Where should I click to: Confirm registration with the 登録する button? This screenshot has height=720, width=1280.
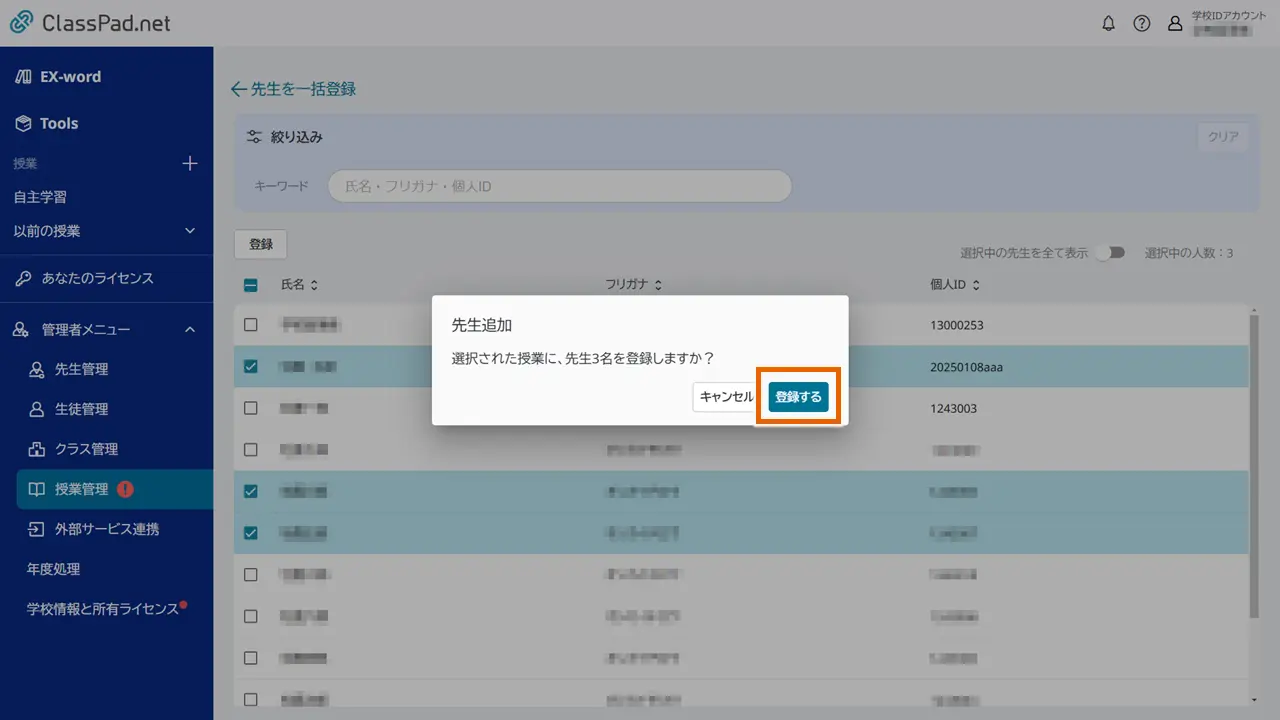pos(797,396)
